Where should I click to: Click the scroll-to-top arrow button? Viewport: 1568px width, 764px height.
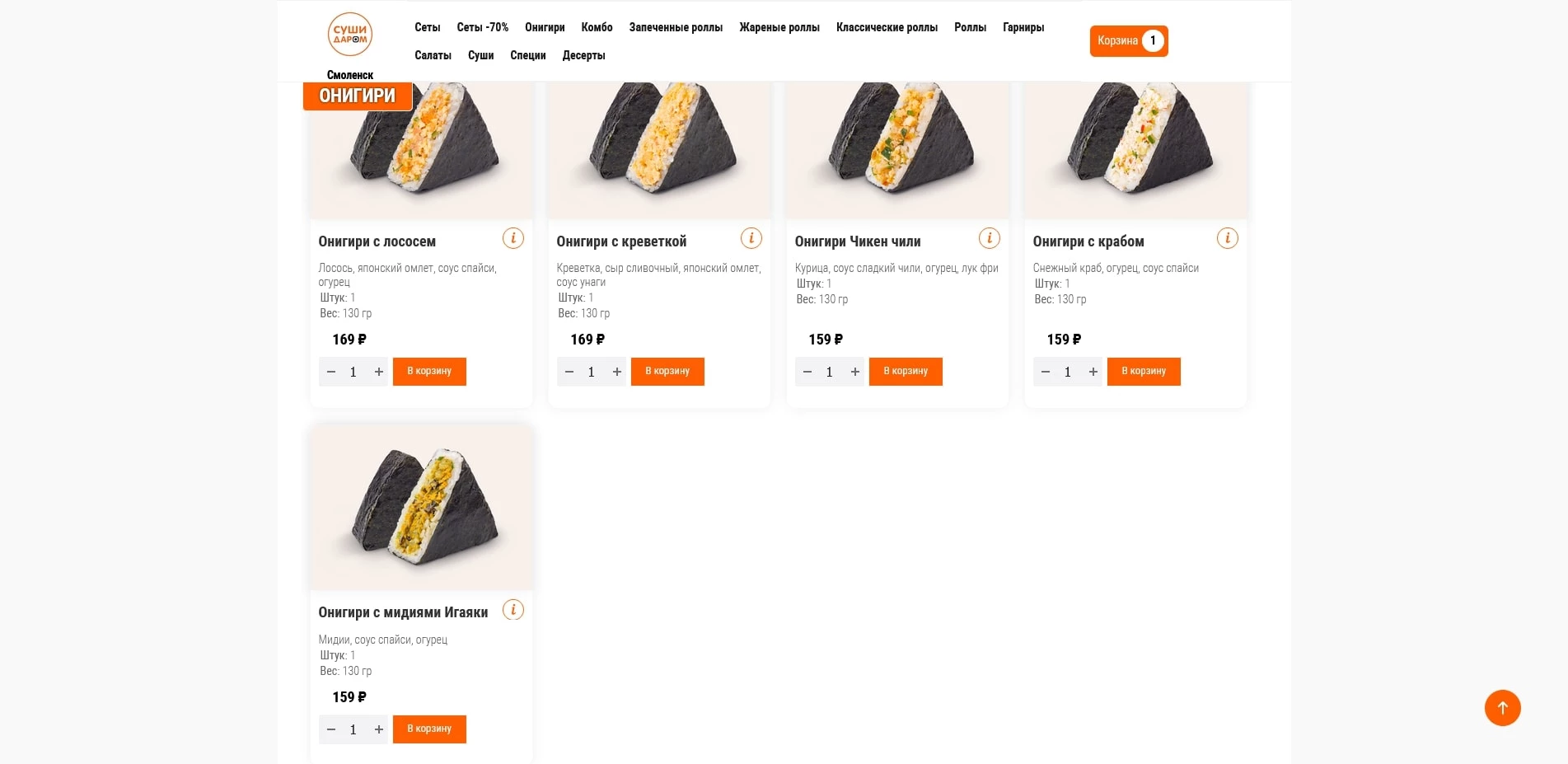coord(1502,708)
